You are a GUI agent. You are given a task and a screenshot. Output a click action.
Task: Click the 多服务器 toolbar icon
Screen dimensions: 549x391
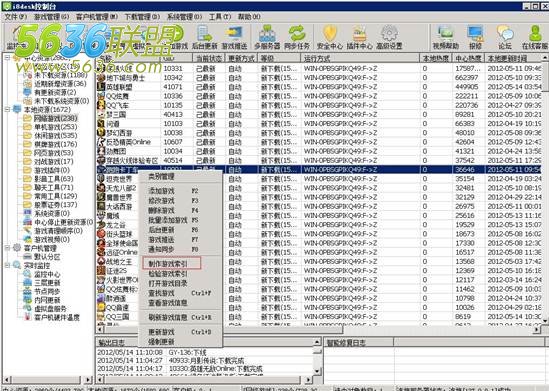(x=267, y=37)
